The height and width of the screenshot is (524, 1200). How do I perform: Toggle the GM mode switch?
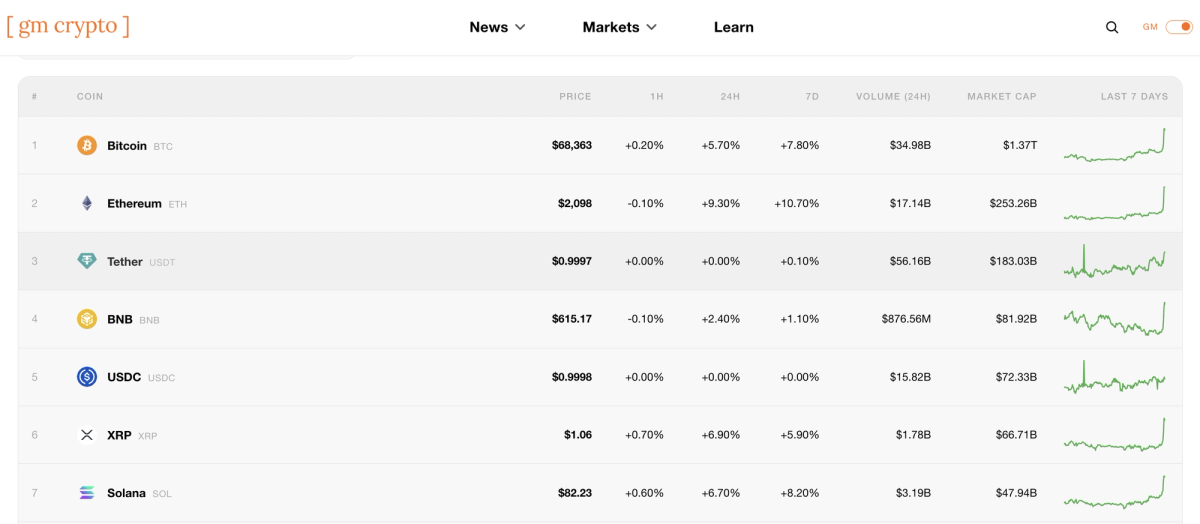point(1179,27)
